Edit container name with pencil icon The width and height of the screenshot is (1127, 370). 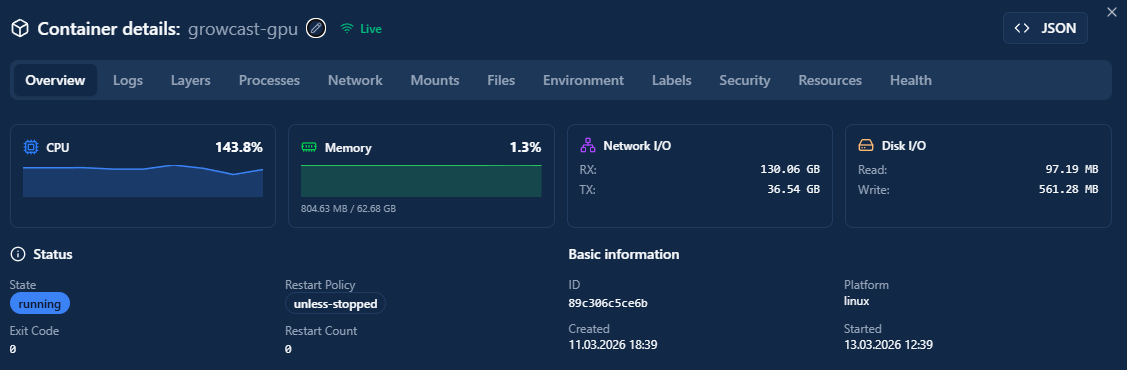316,29
